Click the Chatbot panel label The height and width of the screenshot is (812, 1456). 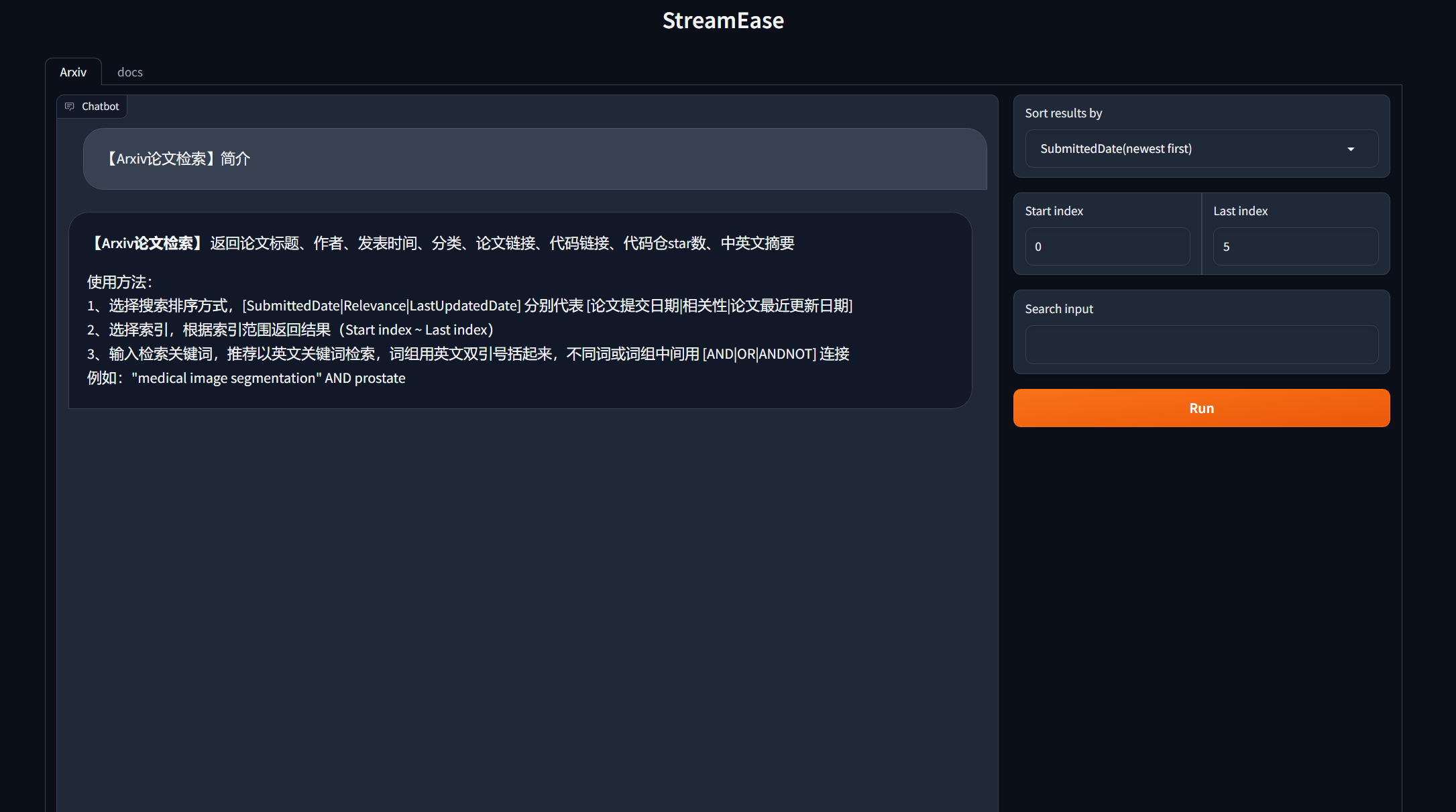coord(101,107)
